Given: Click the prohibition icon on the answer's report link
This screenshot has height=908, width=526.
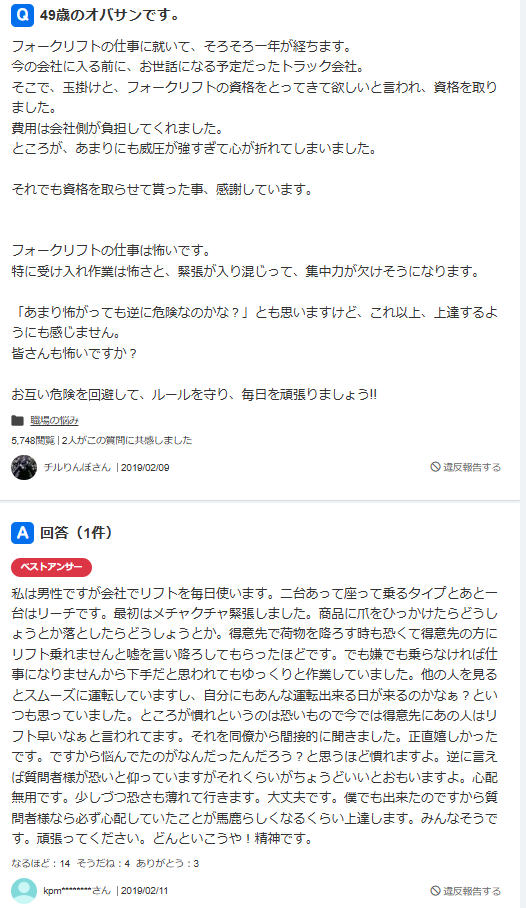Looking at the screenshot, I should click(435, 891).
